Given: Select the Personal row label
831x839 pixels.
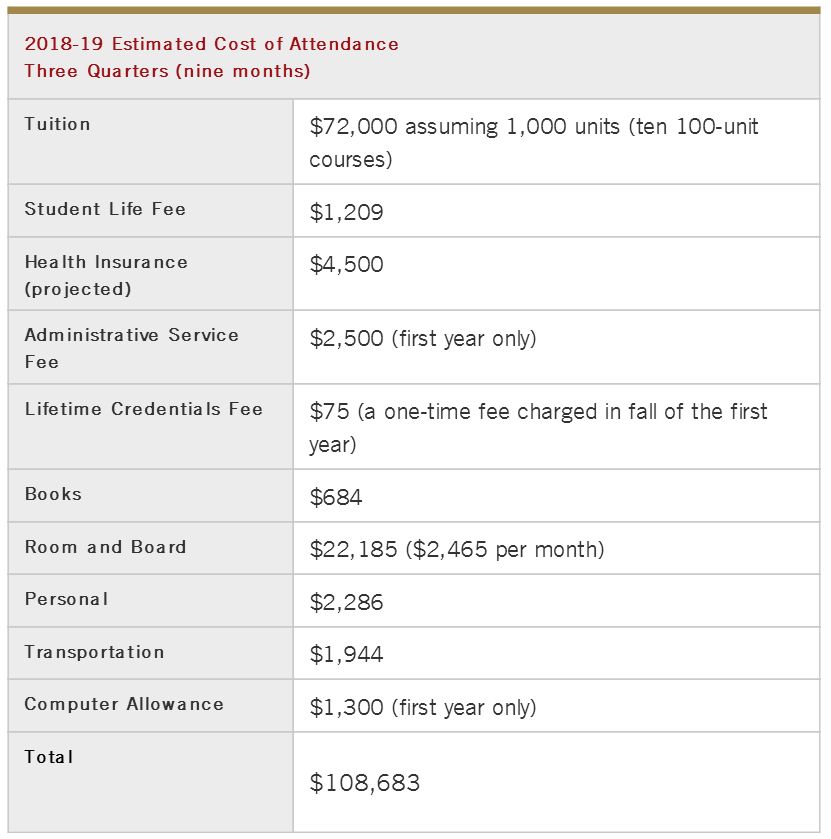Looking at the screenshot, I should (66, 599).
